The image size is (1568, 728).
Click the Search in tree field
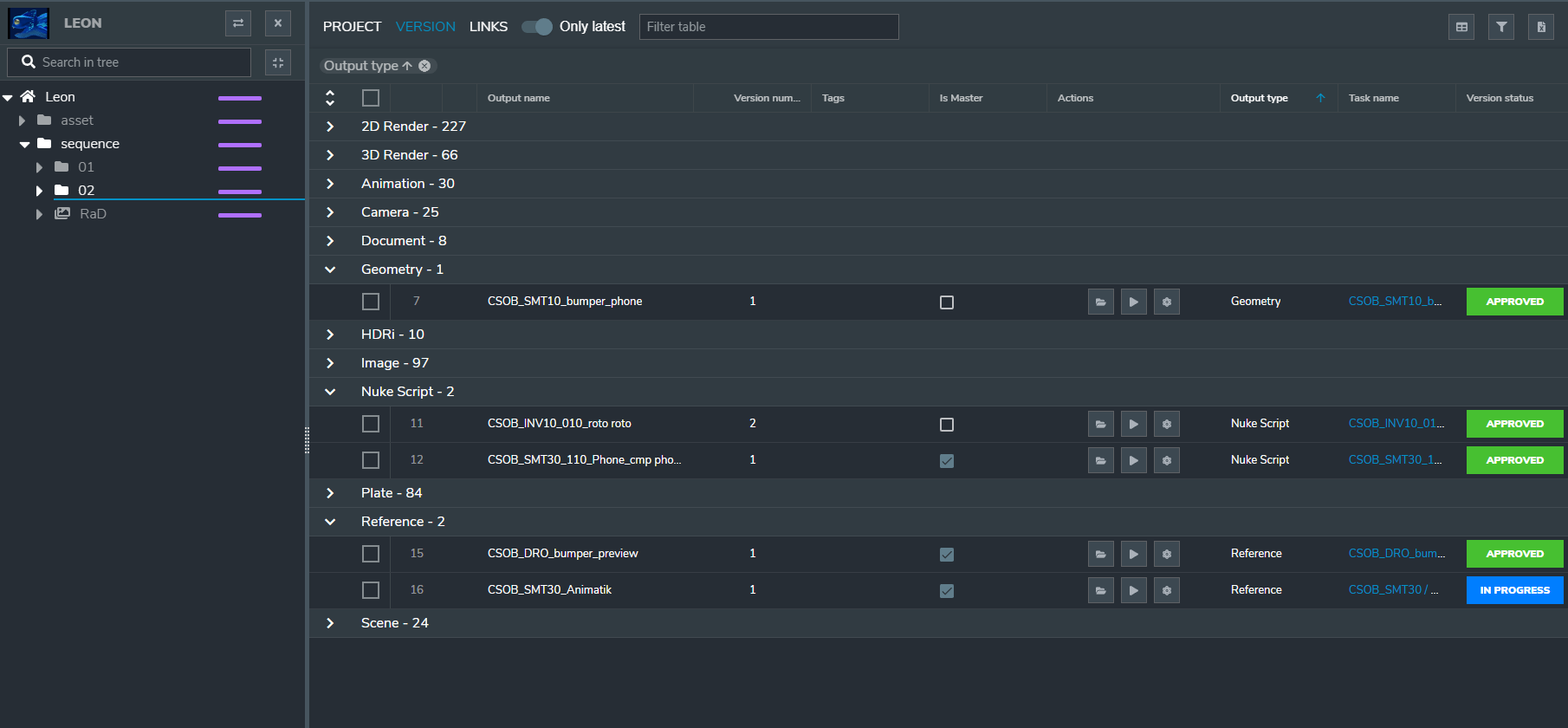pyautogui.click(x=129, y=62)
